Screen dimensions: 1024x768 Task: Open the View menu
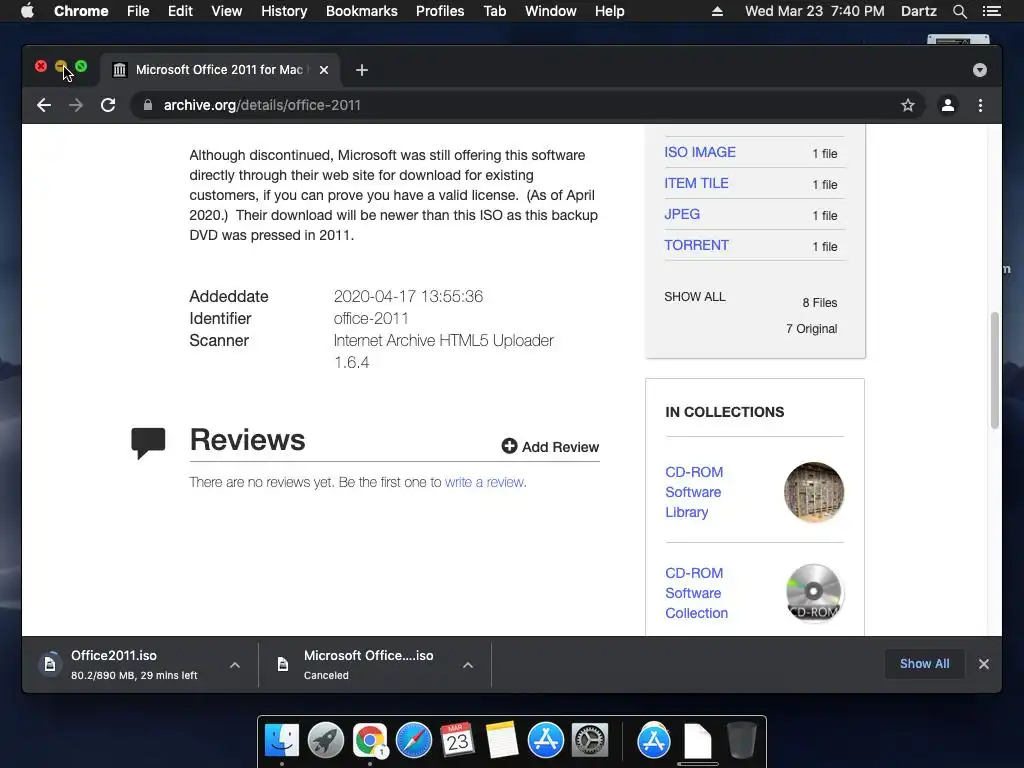coord(227,11)
